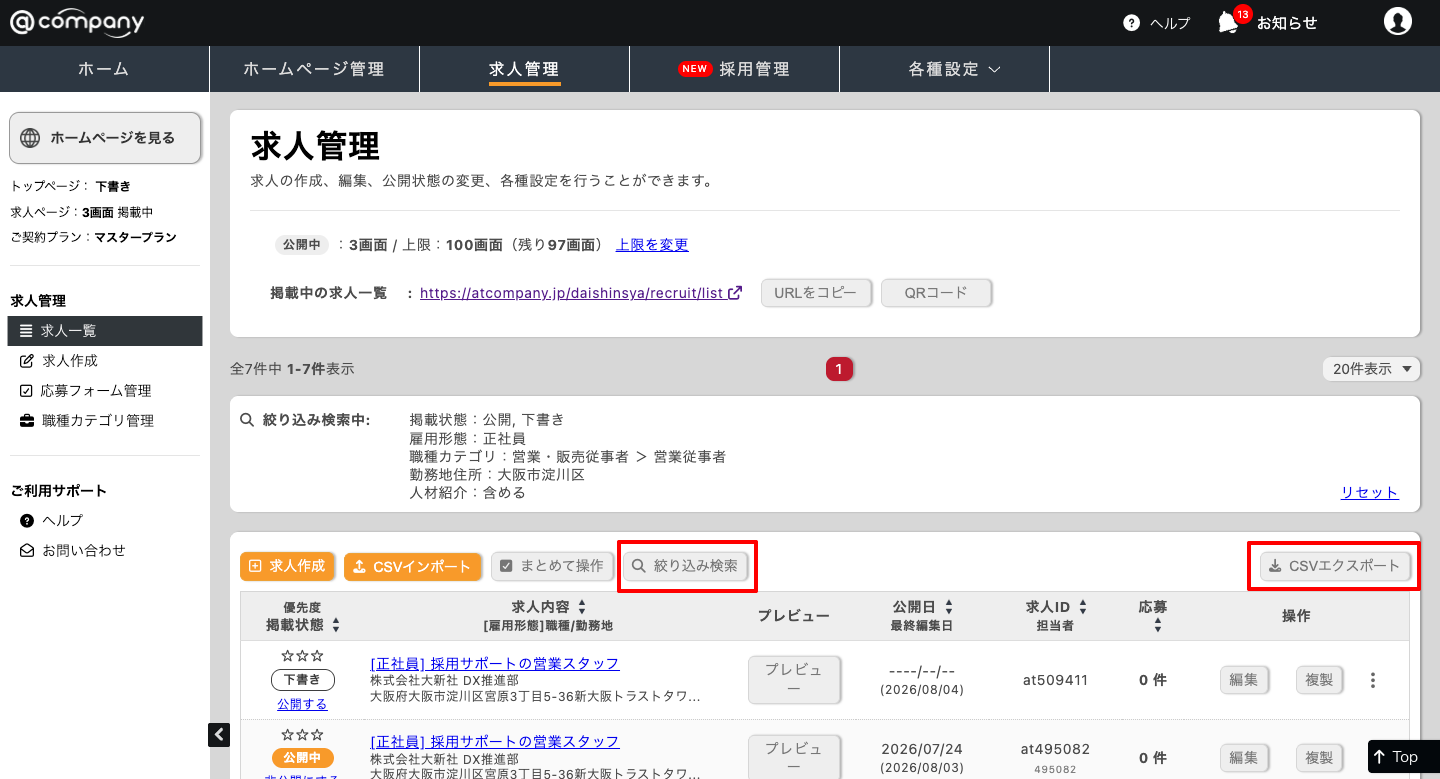Switch to ホームページ管理 tab
This screenshot has height=779, width=1440.
[x=314, y=69]
